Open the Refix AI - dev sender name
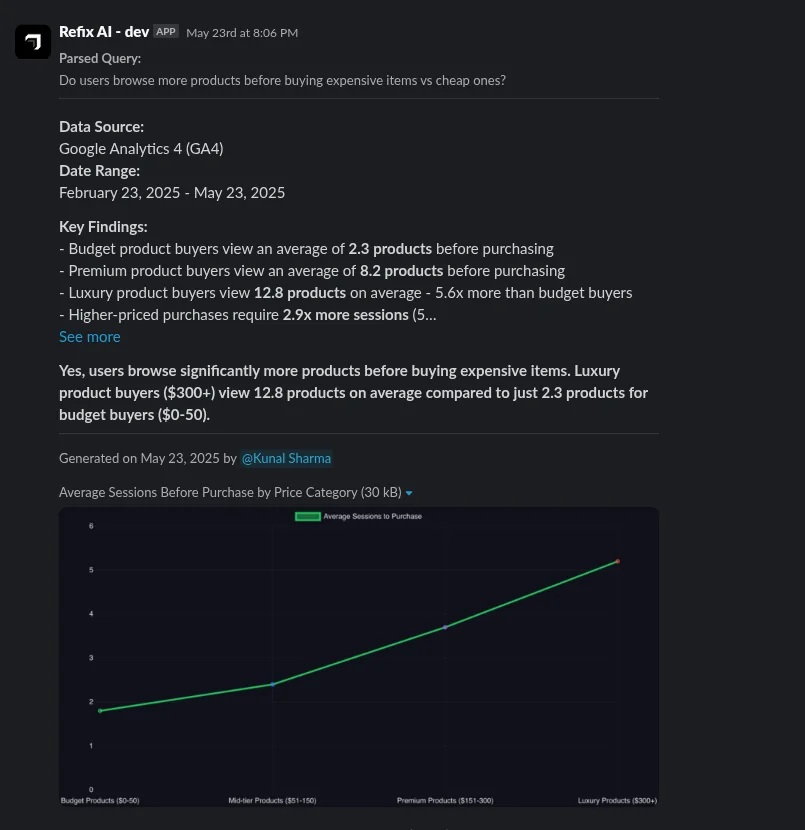The height and width of the screenshot is (830, 805). pos(104,32)
